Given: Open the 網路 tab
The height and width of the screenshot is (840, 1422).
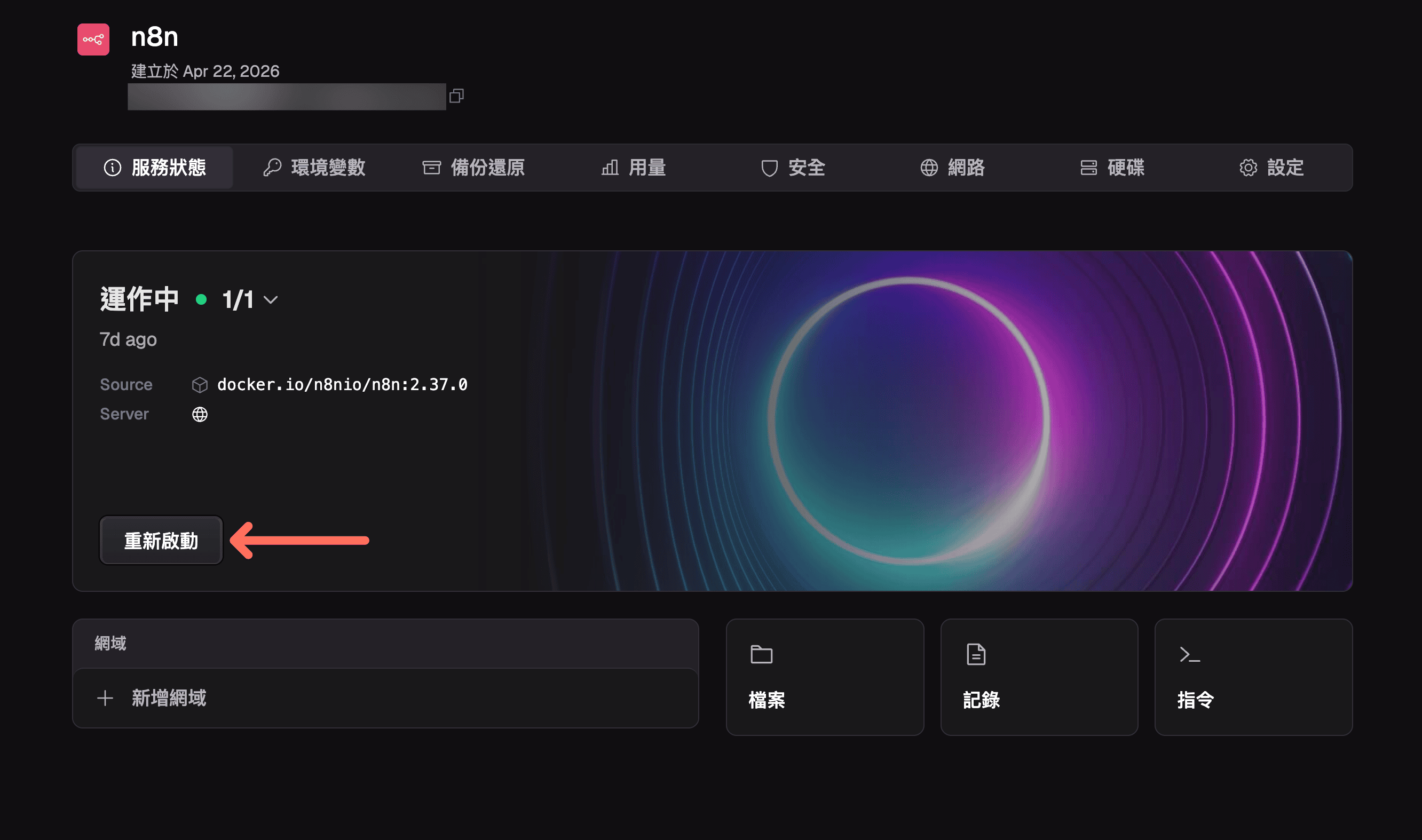Looking at the screenshot, I should 953,168.
